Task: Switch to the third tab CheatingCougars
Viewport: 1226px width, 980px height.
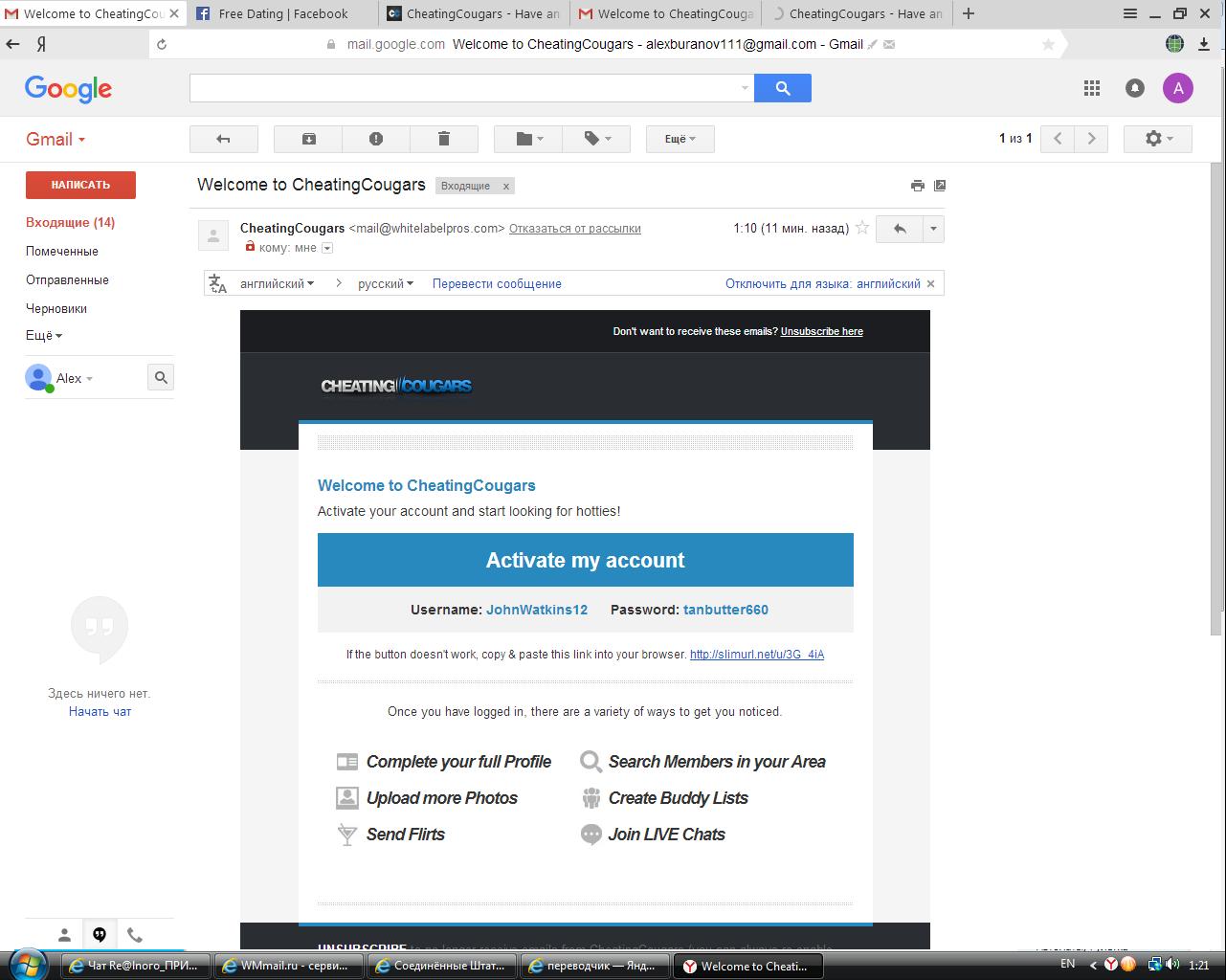Action: click(474, 13)
